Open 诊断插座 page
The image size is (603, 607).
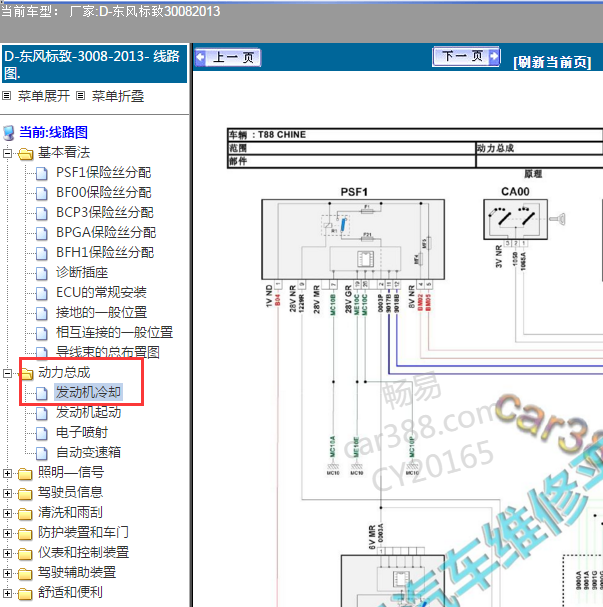(x=82, y=273)
